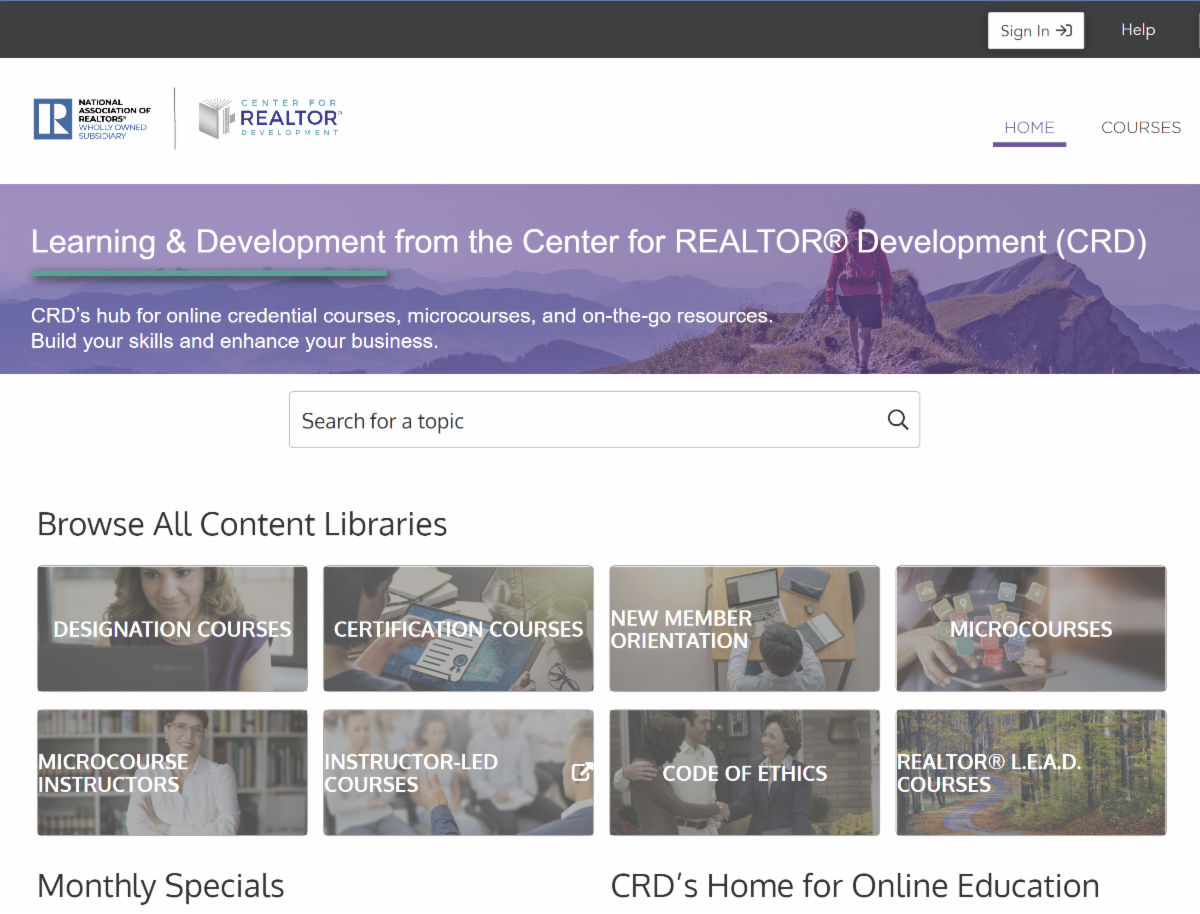Open the Certification Courses library tile
The image size is (1200, 914).
coord(458,629)
